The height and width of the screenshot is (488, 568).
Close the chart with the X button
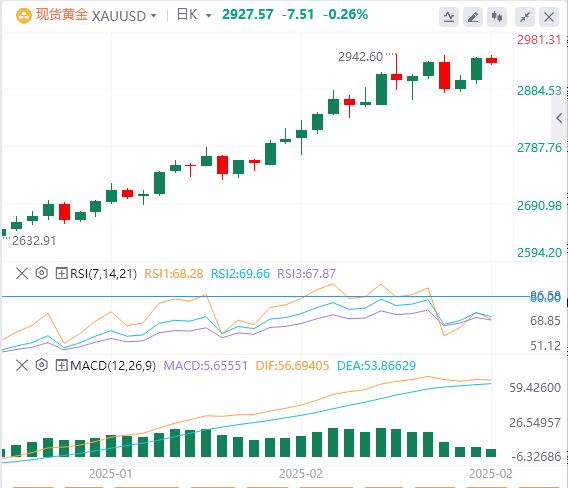click(x=549, y=17)
